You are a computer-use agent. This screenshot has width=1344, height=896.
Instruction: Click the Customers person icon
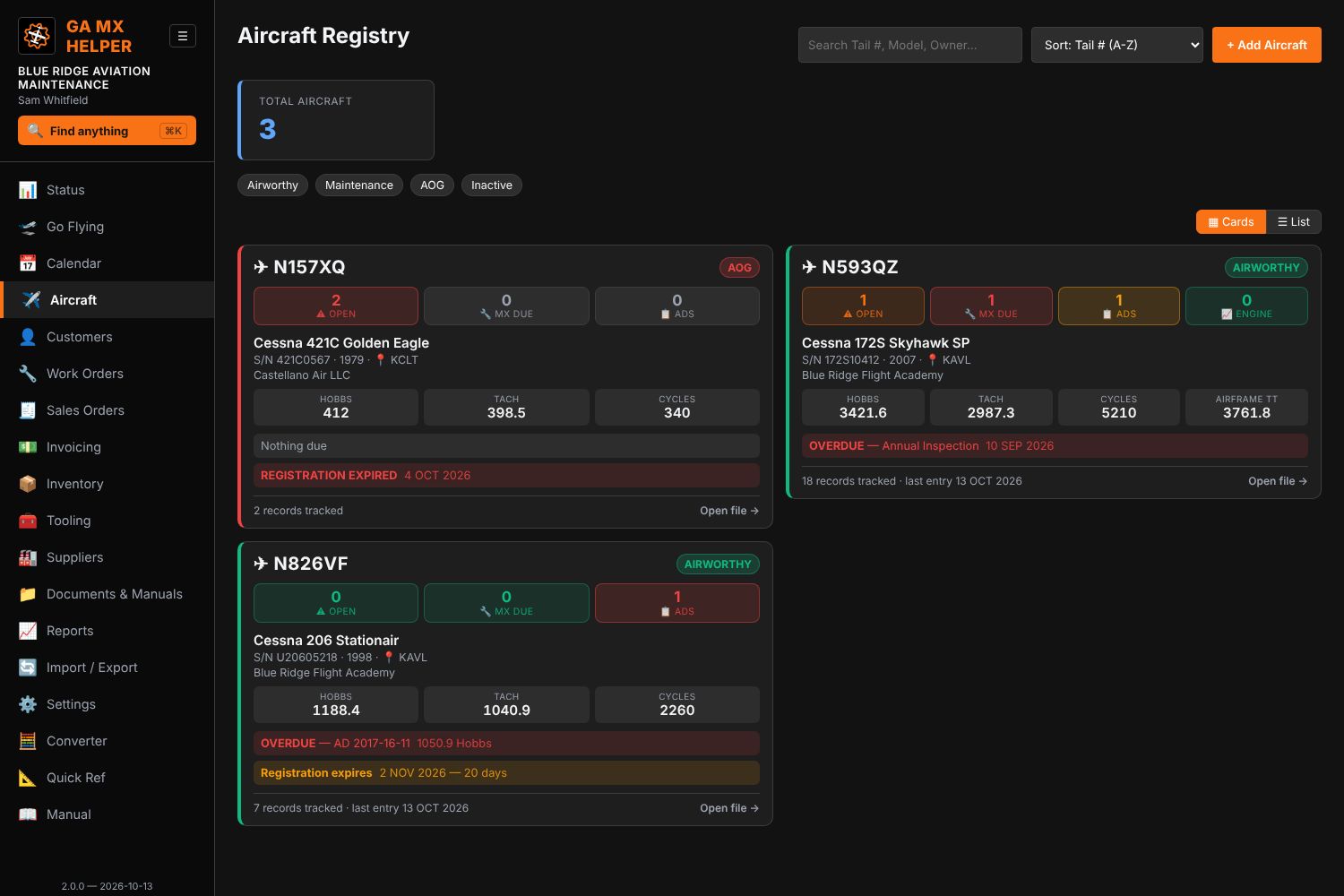28,337
